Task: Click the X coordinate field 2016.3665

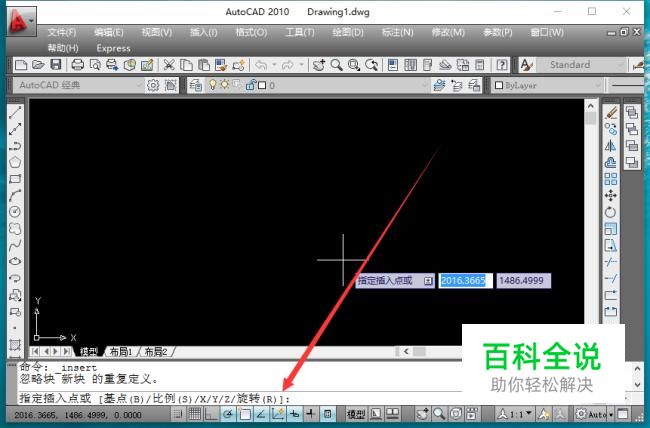Action: [466, 281]
